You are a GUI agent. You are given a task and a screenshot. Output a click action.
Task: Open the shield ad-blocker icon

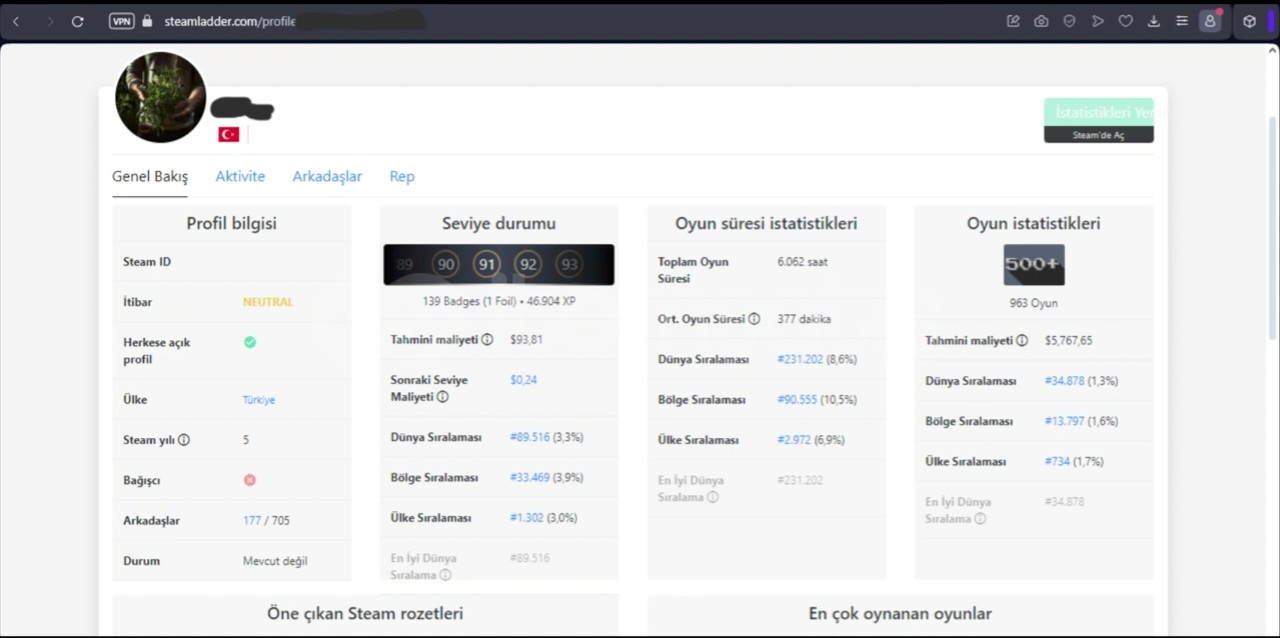pos(1069,21)
